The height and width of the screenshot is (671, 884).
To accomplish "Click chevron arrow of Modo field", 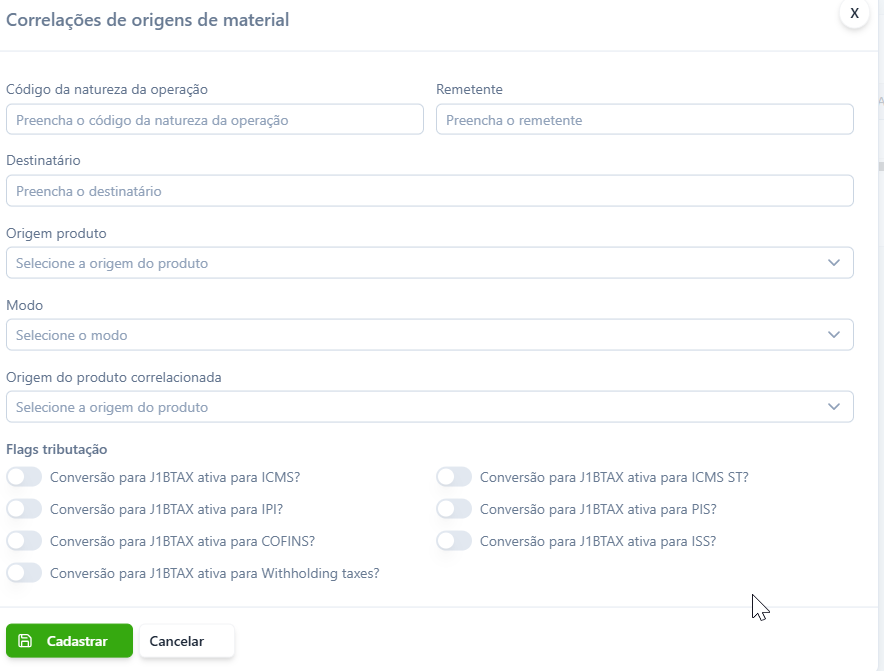I will [x=834, y=335].
